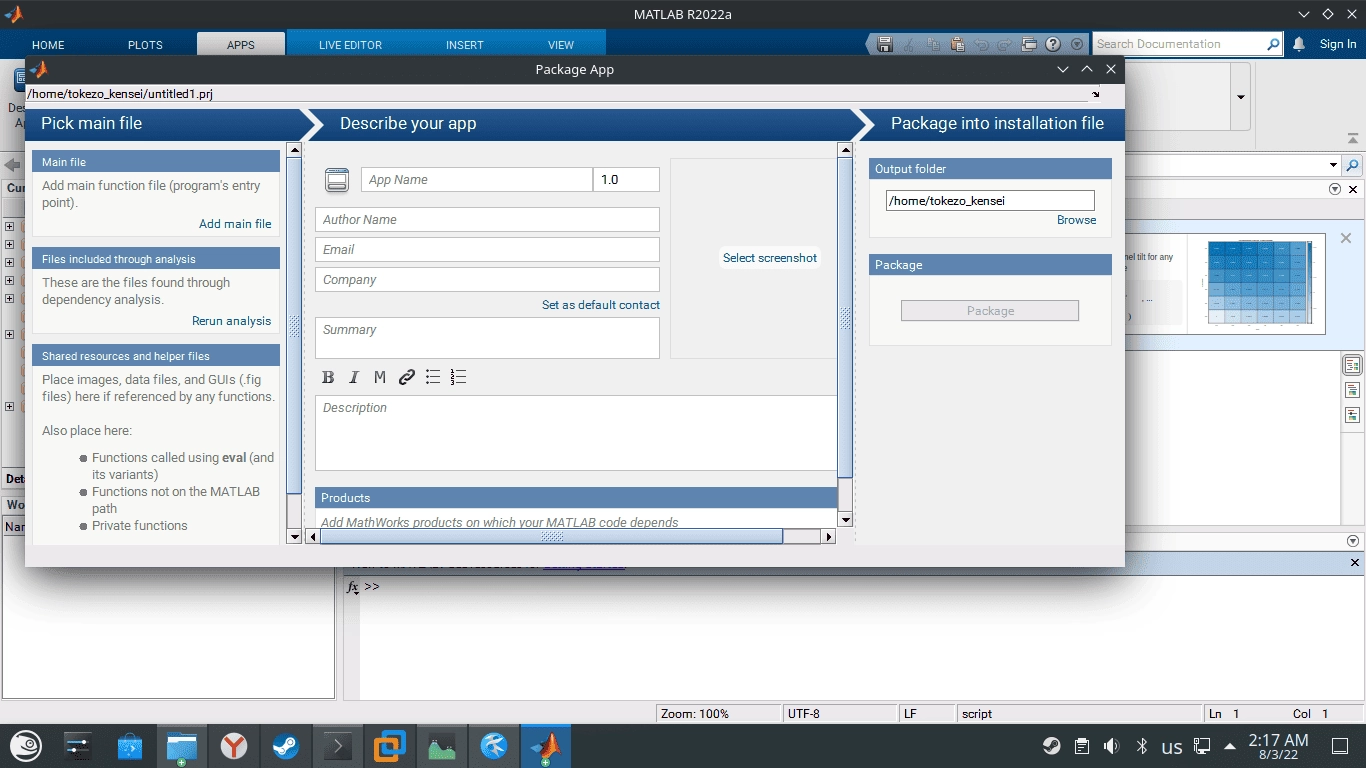Screen dimensions: 1366x768
Task: Click the project path arrow icon
Action: pos(1096,94)
